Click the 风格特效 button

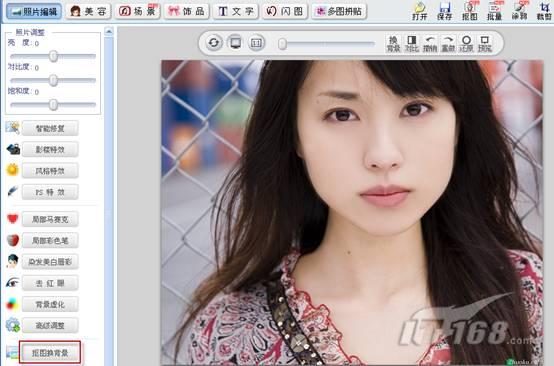tap(50, 171)
